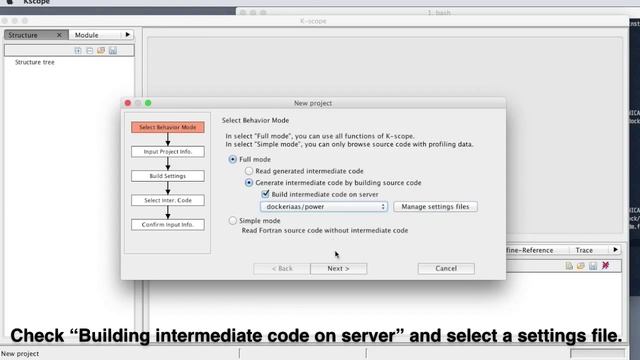This screenshot has height=360, width=640.
Task: Show more tabs via arrow beside Module tab
Action: pos(128,35)
